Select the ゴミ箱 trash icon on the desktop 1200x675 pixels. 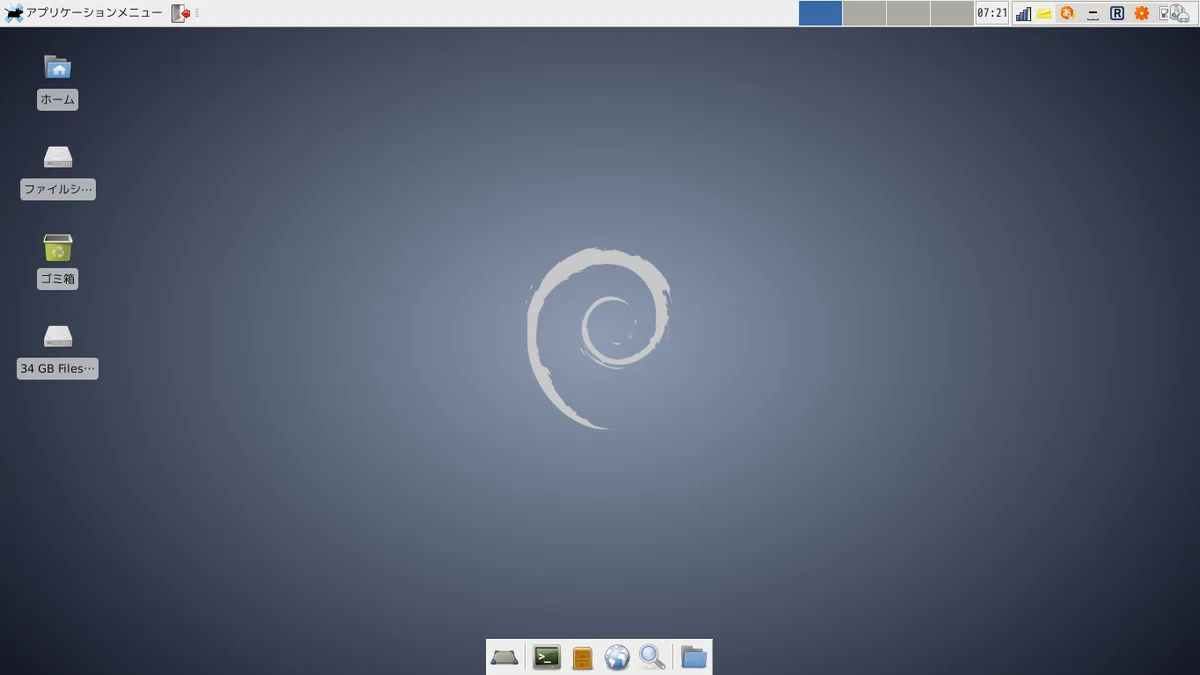tap(57, 260)
